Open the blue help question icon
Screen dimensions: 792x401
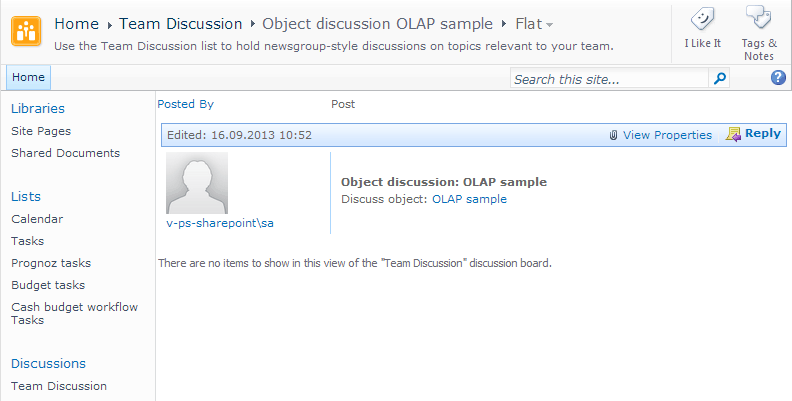pyautogui.click(x=778, y=78)
